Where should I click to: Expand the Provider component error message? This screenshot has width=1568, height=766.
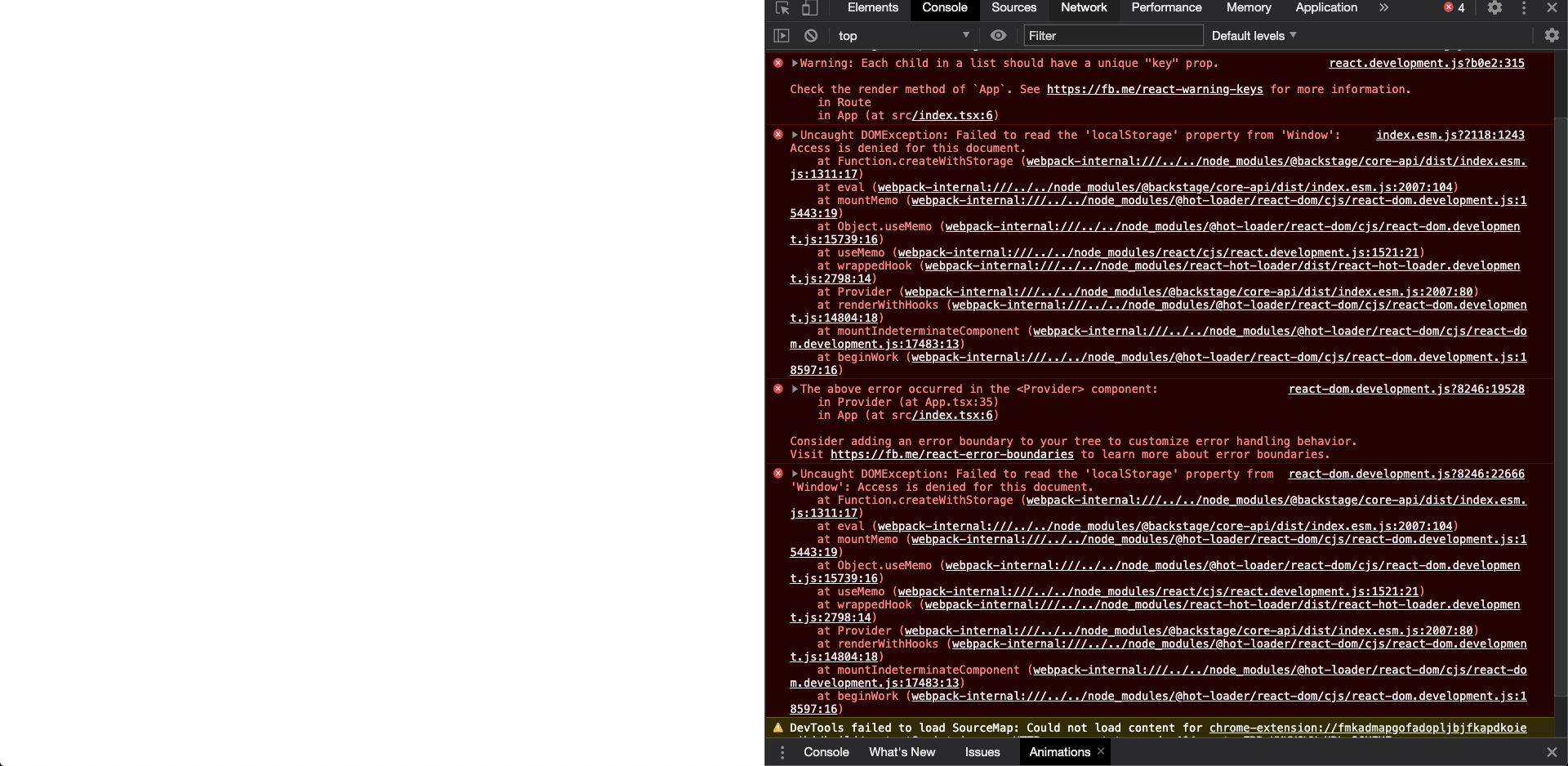coord(795,389)
